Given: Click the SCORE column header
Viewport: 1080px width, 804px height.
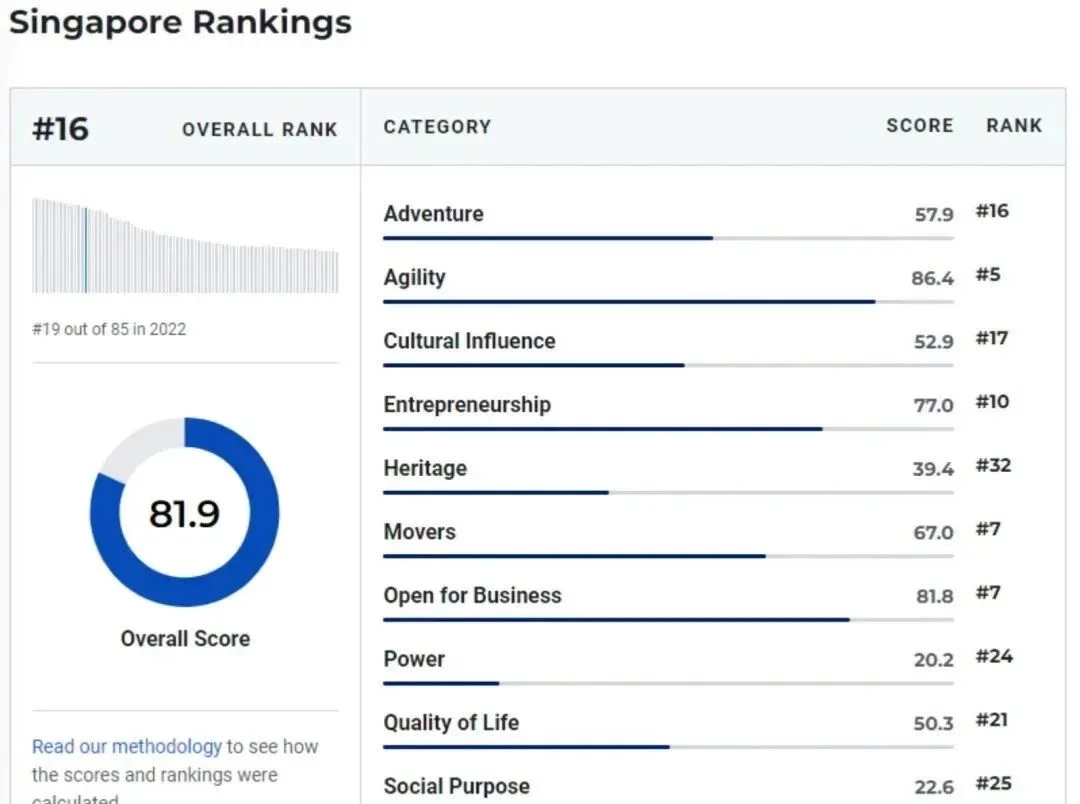Looking at the screenshot, I should [920, 126].
